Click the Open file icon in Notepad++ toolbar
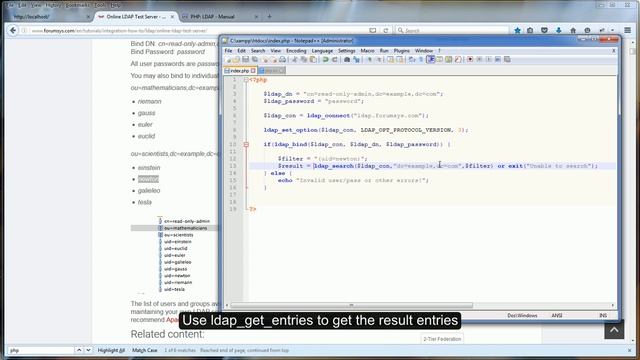 (x=236, y=60)
